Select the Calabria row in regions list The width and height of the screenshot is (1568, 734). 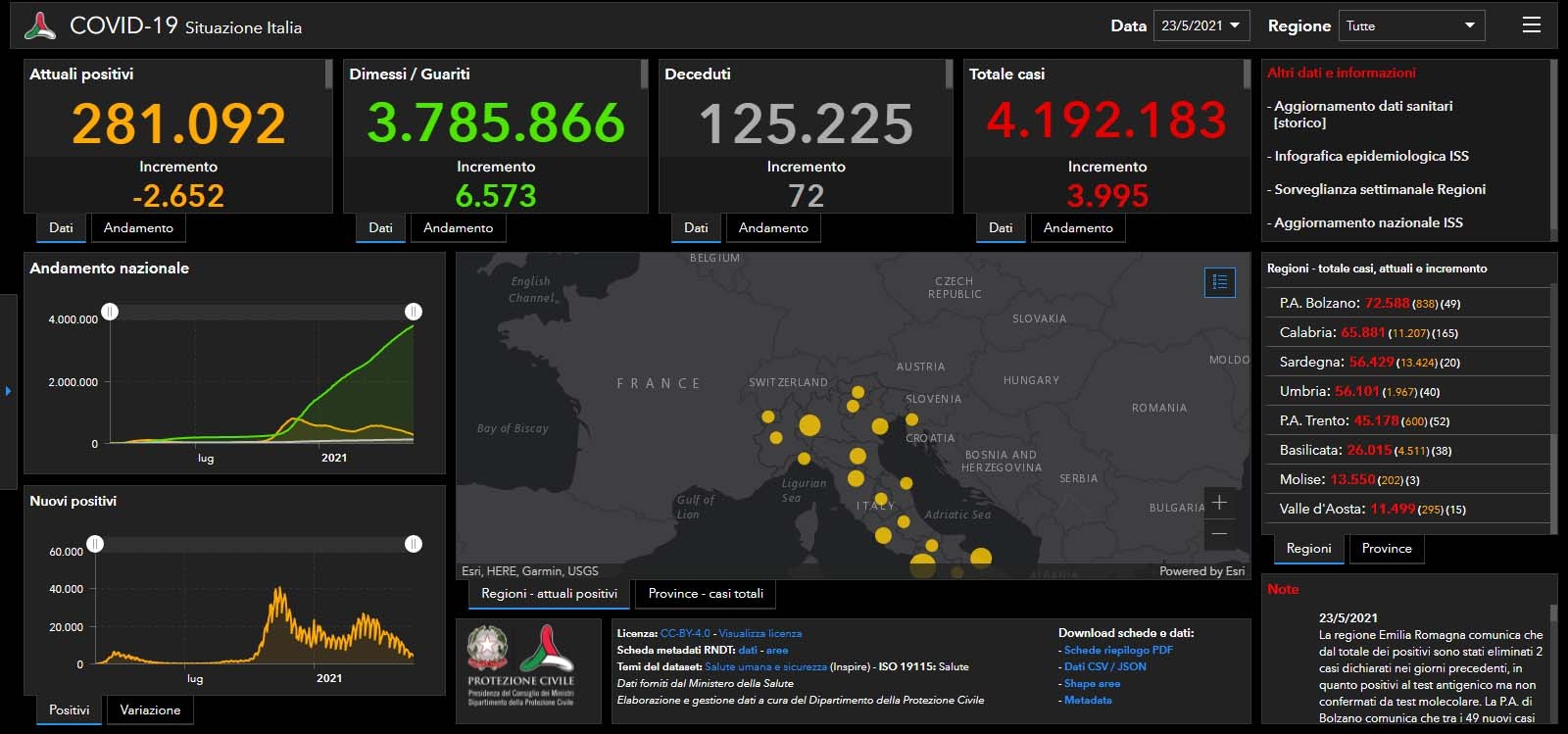[x=1407, y=332]
